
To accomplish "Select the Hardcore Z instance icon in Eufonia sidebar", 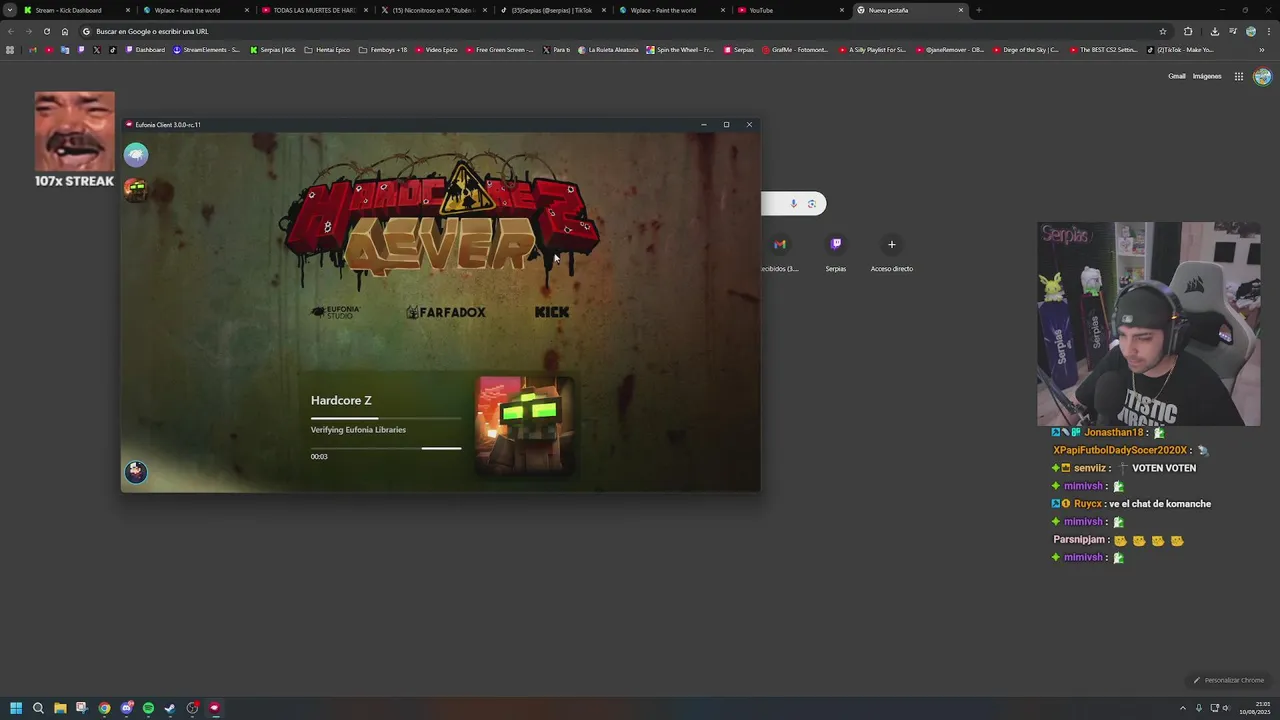I will tap(135, 188).
